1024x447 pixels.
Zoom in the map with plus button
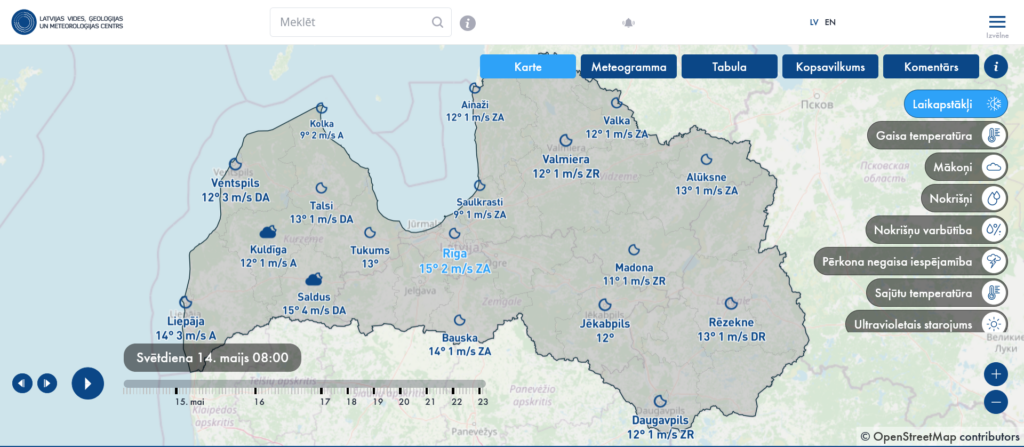coord(995,374)
